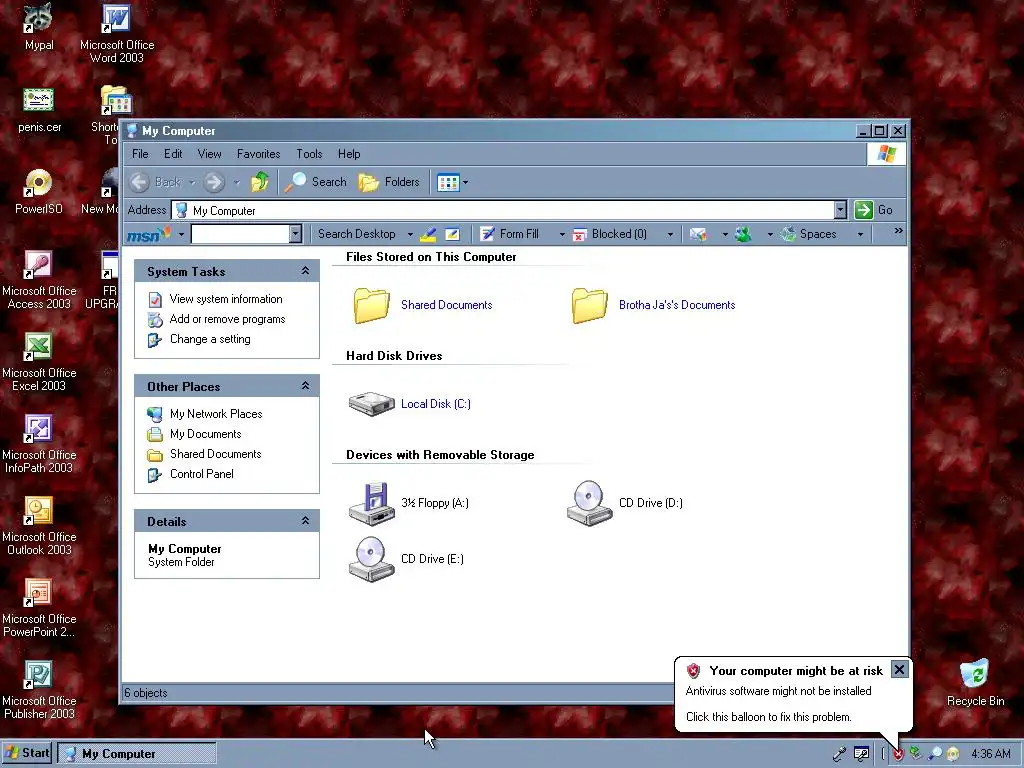
Task: Collapse the Details panel
Action: [305, 520]
